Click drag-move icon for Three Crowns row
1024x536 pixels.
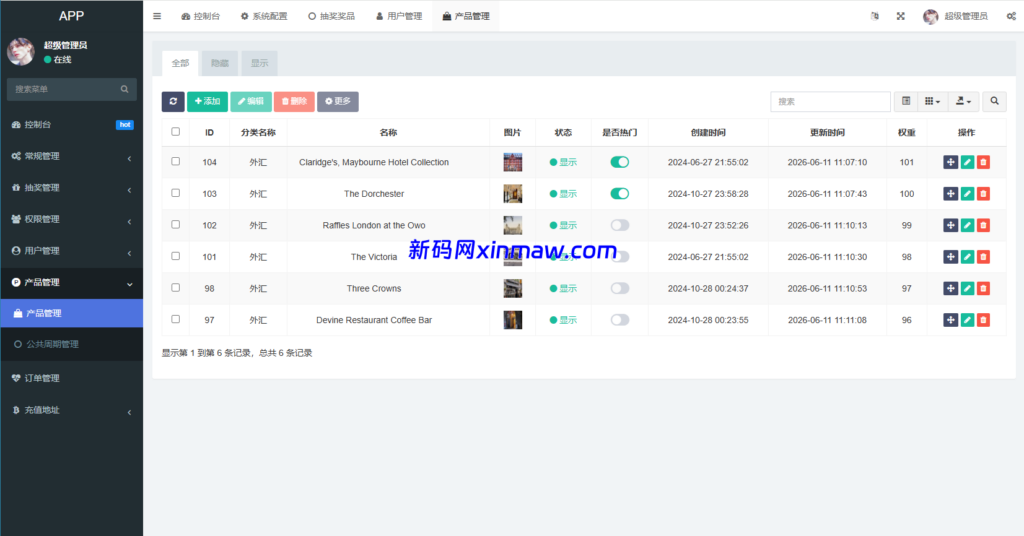click(x=950, y=288)
